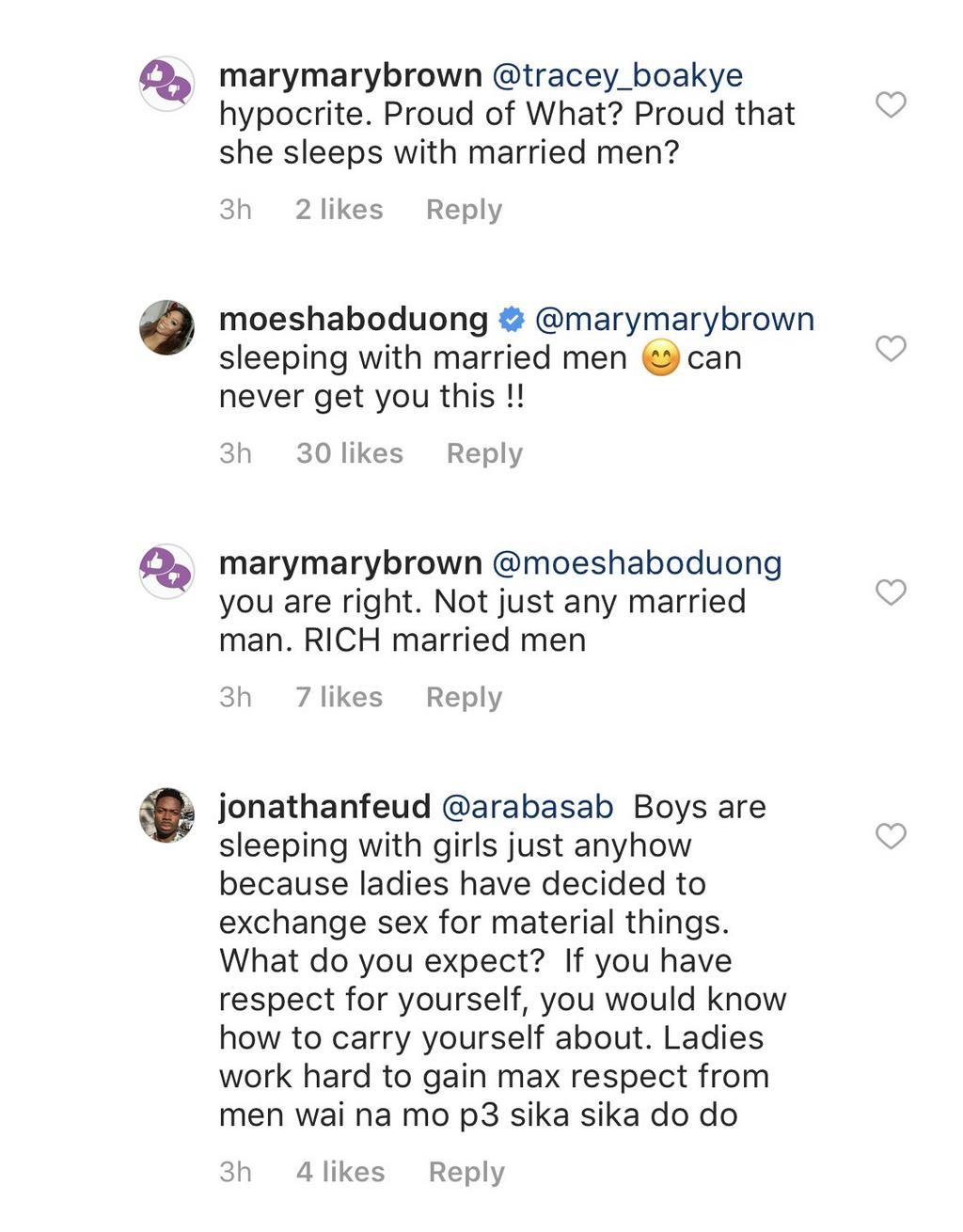Visit the @arabasab mention
Screen dimensions: 963x1232
tap(528, 807)
